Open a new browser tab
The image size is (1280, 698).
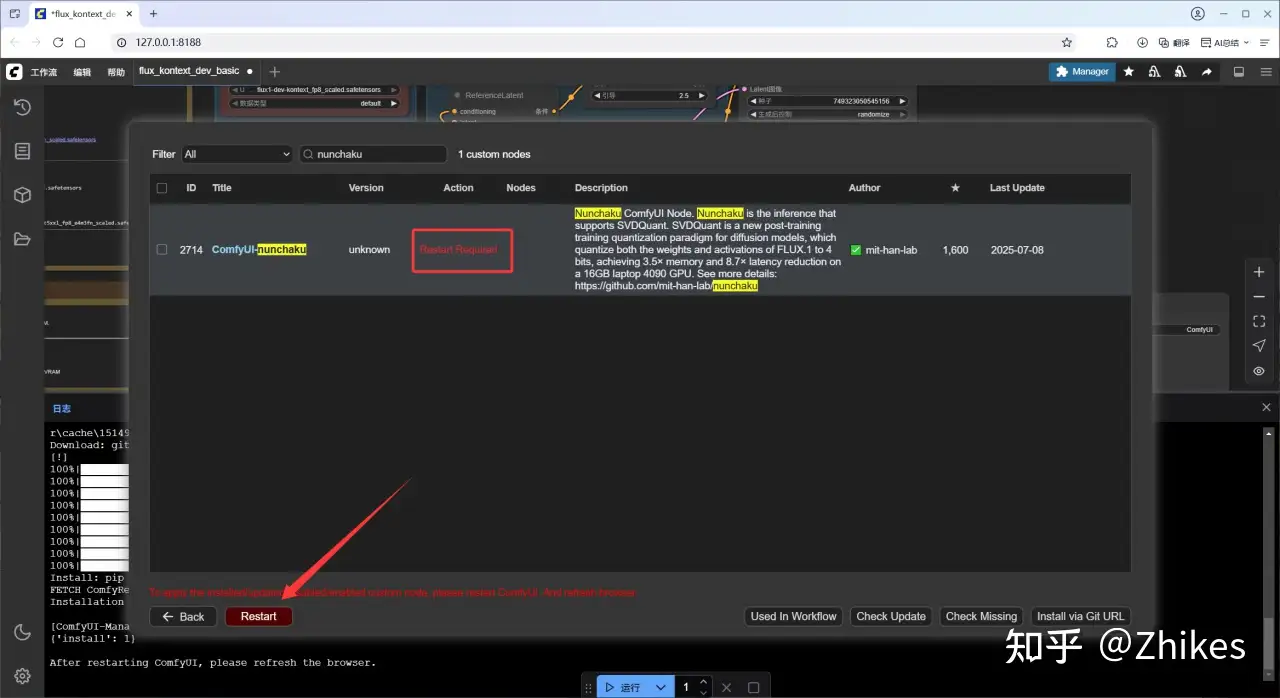pos(153,14)
